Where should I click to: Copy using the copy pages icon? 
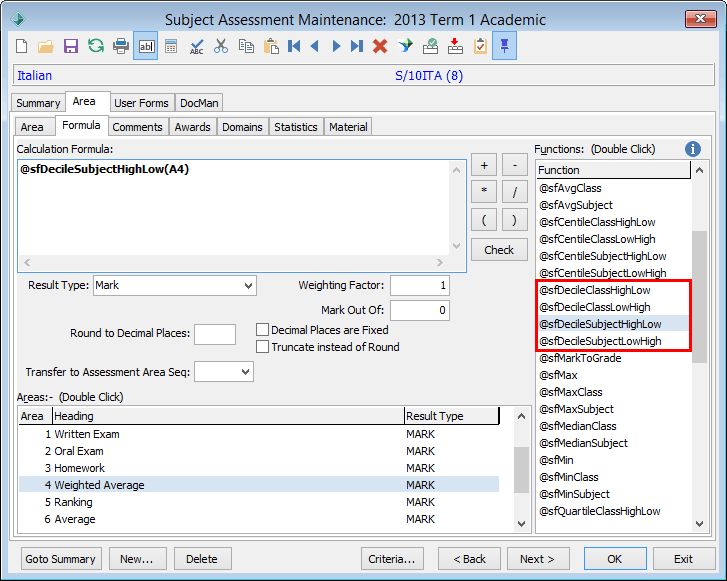(x=246, y=46)
